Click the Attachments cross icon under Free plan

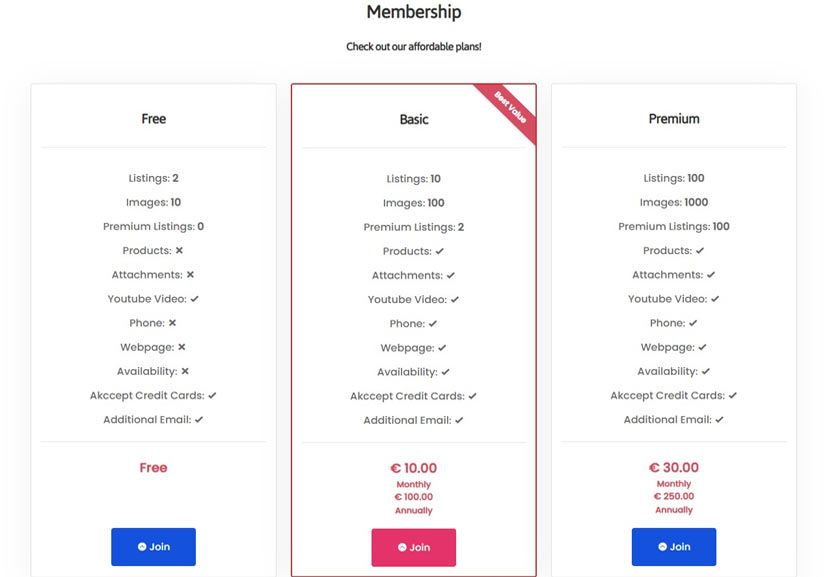coord(190,275)
